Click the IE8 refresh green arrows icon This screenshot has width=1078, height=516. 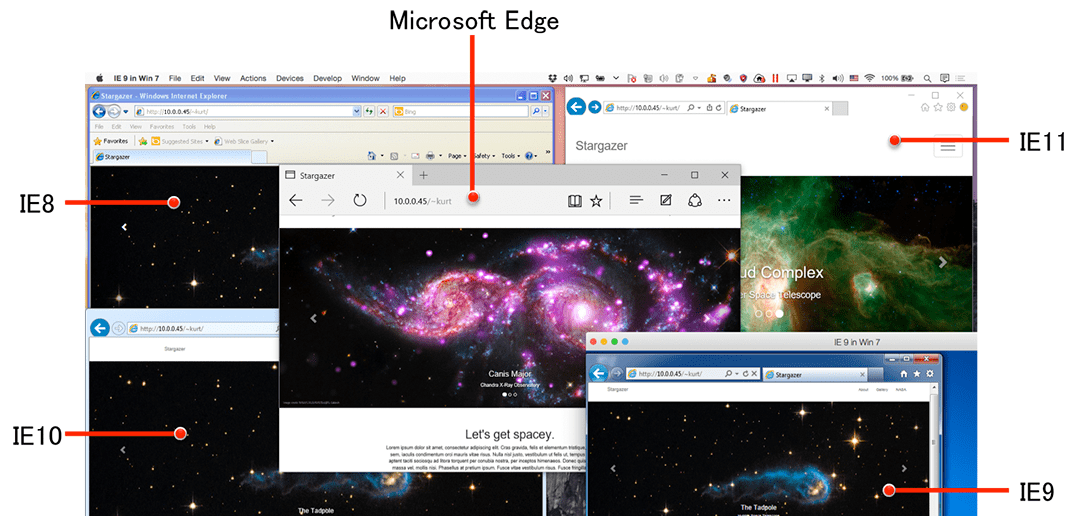(369, 111)
